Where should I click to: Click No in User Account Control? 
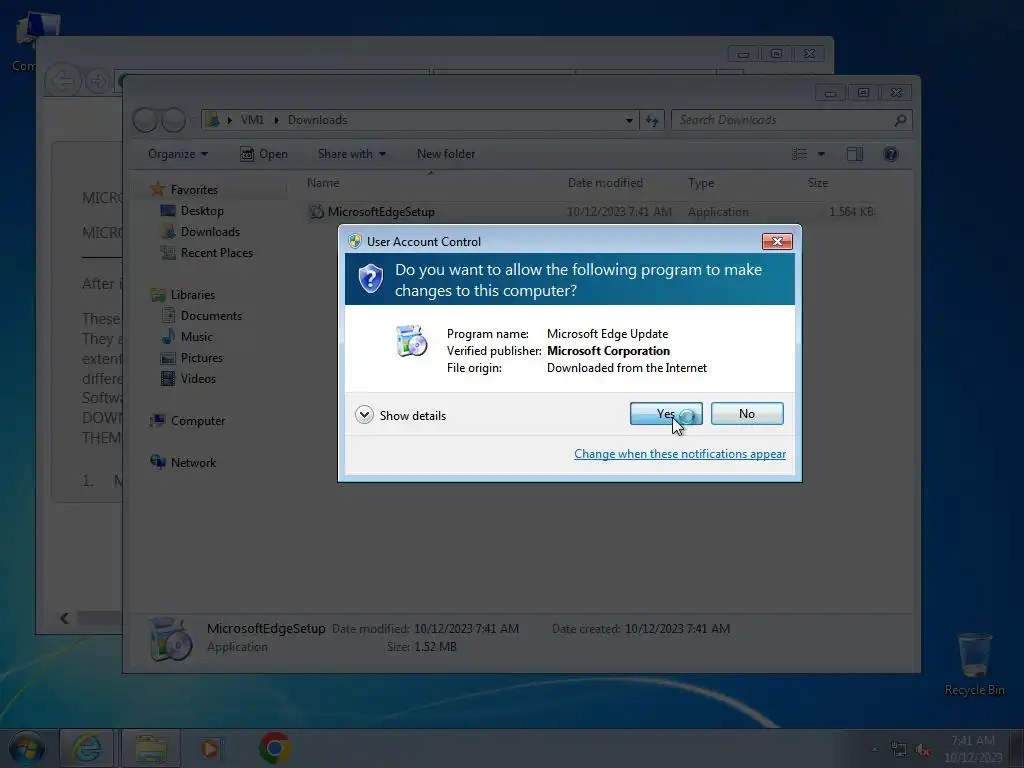coord(746,413)
